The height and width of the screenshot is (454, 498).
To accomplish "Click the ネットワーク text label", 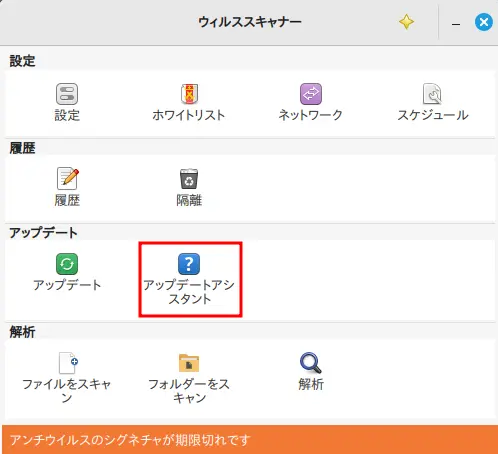I will [311, 115].
